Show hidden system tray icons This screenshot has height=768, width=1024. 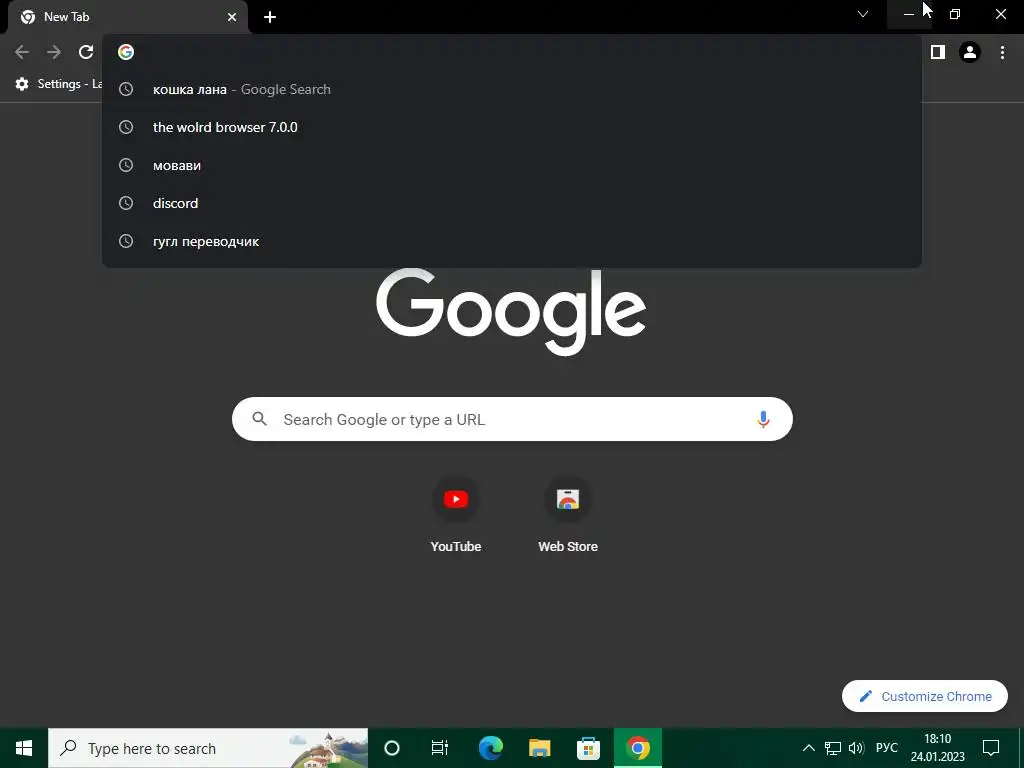click(808, 748)
